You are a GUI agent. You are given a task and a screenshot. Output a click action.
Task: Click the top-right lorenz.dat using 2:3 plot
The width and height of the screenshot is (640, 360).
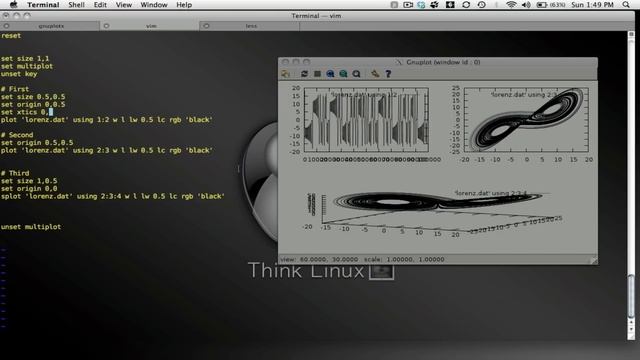point(526,120)
